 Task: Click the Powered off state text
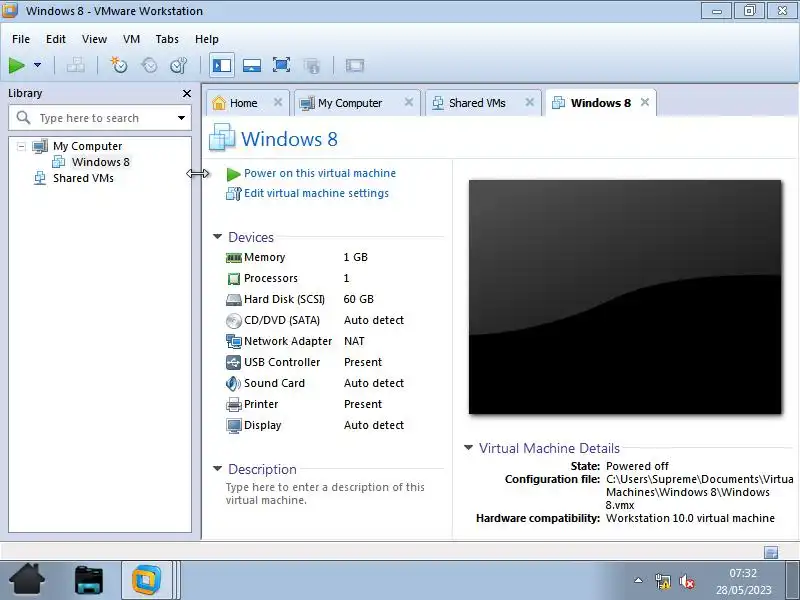coord(637,466)
